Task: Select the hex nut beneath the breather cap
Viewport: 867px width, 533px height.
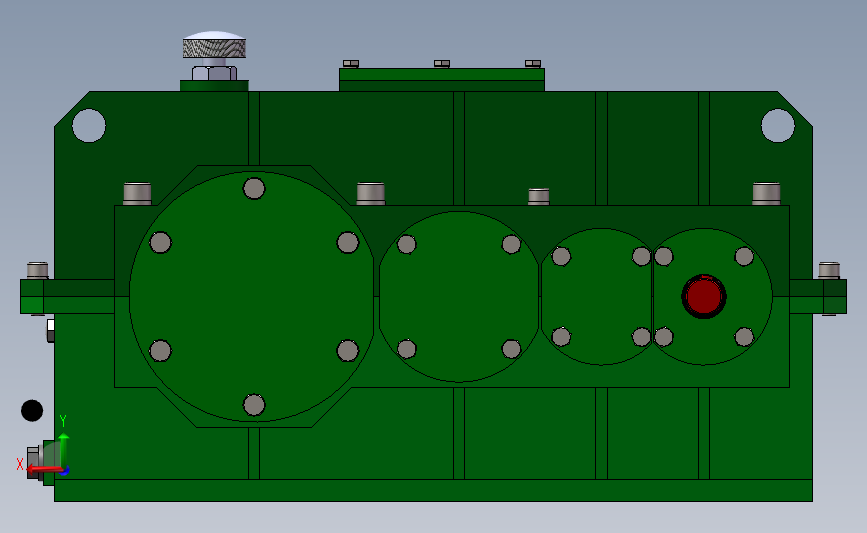Action: click(215, 73)
